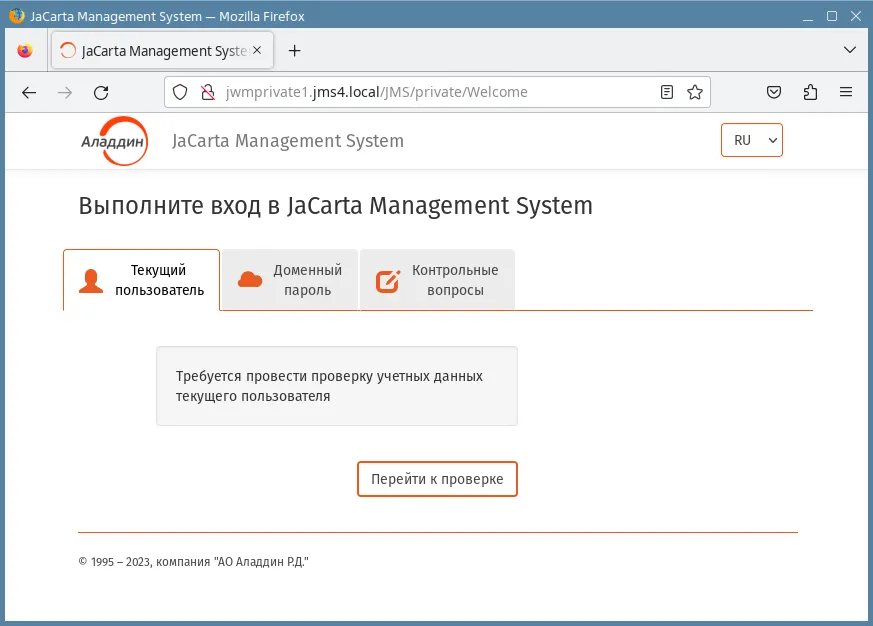Click the browser back arrow

[x=29, y=92]
